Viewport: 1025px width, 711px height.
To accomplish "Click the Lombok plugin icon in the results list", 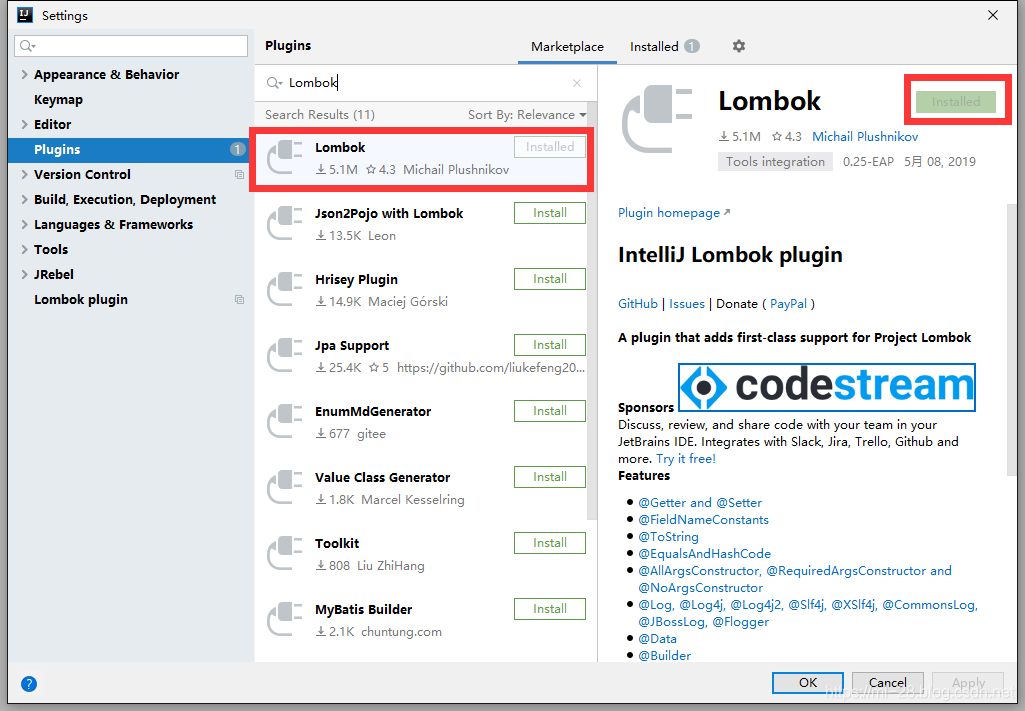I will pyautogui.click(x=285, y=157).
